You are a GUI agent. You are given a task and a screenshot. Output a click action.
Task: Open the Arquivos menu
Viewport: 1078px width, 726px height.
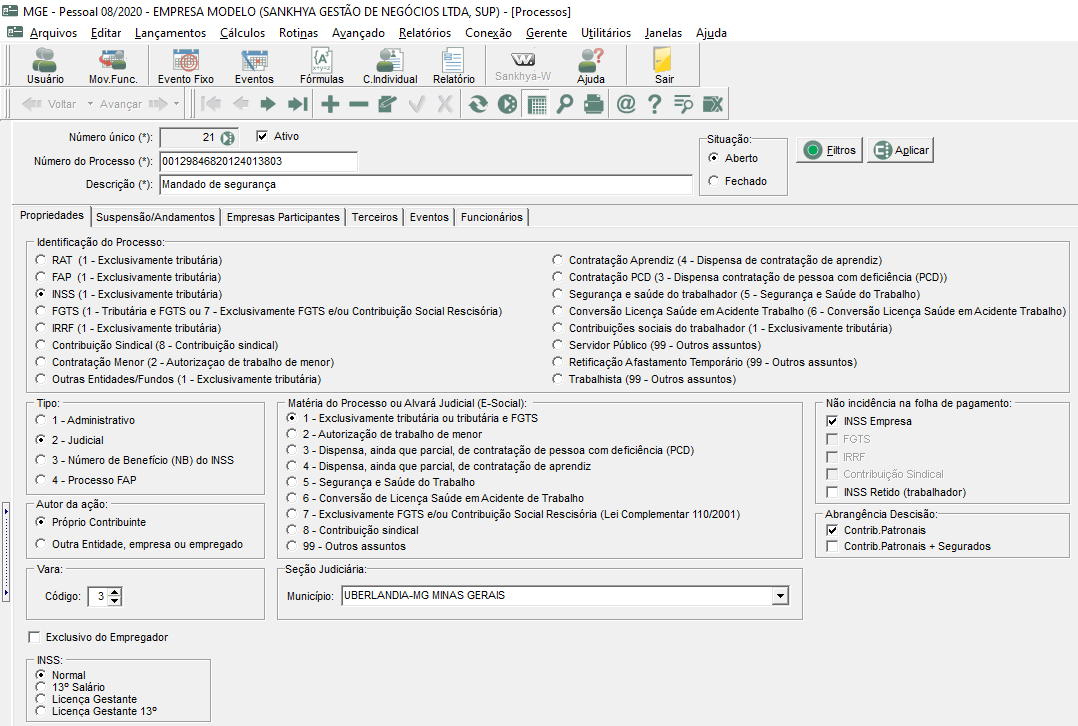pos(54,33)
